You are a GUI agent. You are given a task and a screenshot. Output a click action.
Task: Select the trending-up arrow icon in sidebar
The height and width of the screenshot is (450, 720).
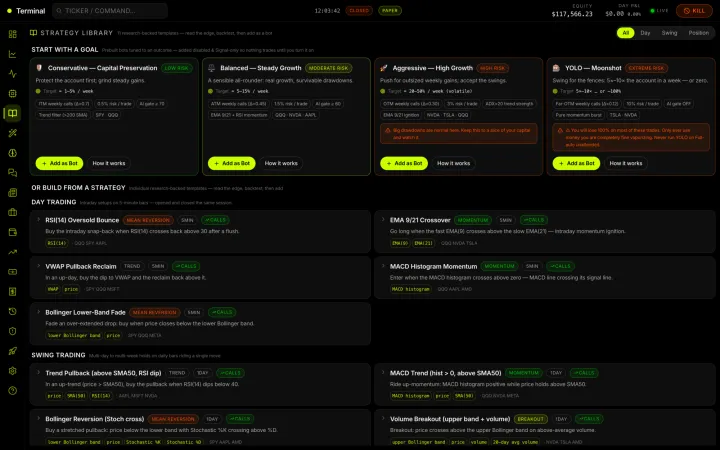12,252
